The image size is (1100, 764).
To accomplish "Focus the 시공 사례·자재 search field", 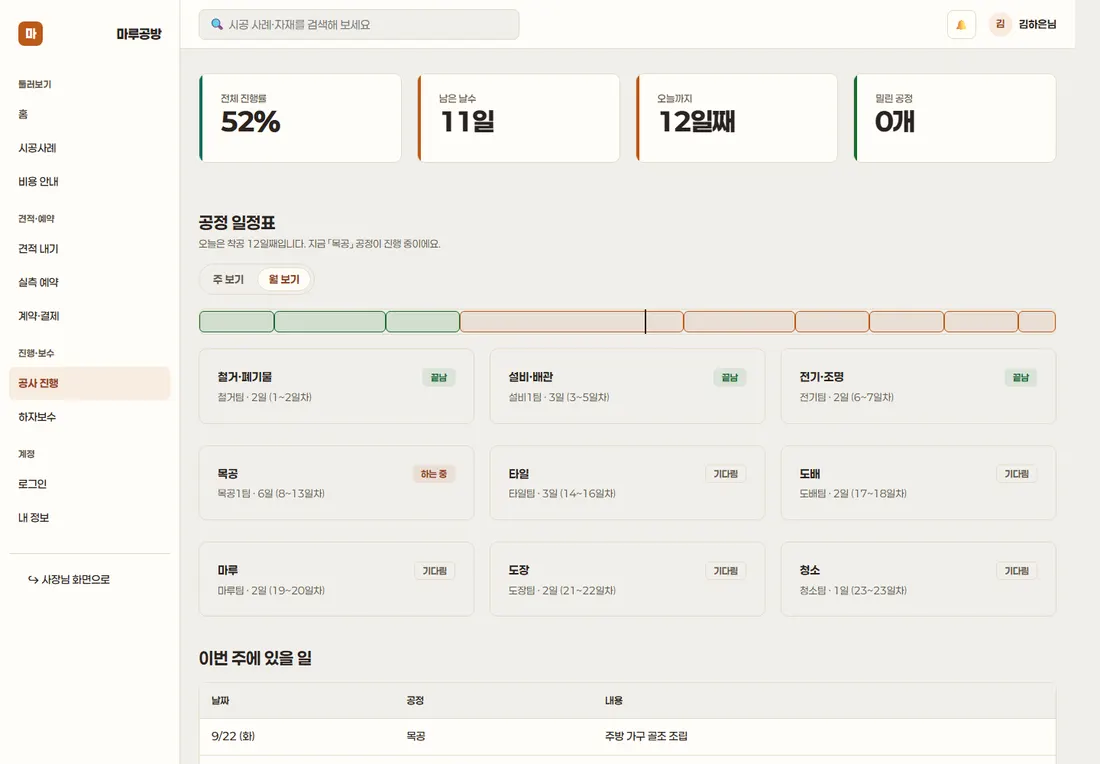I will click(358, 25).
